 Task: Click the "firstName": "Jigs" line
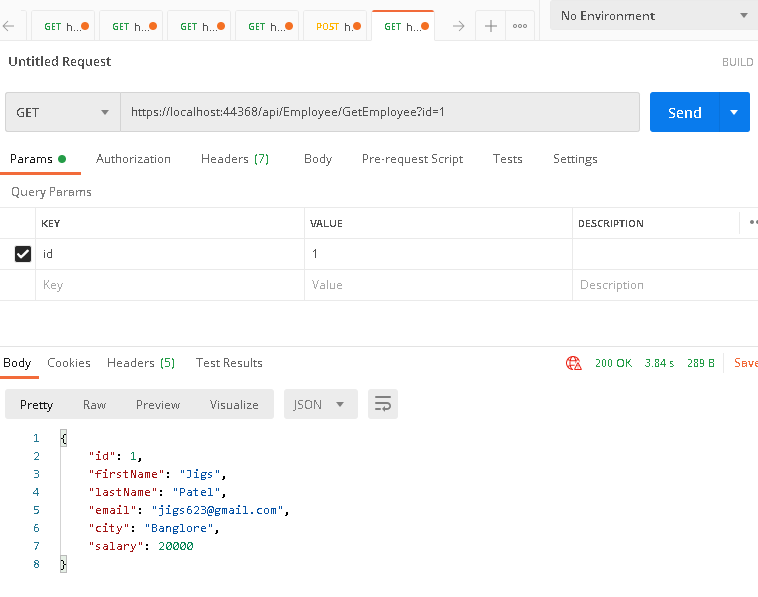point(157,474)
